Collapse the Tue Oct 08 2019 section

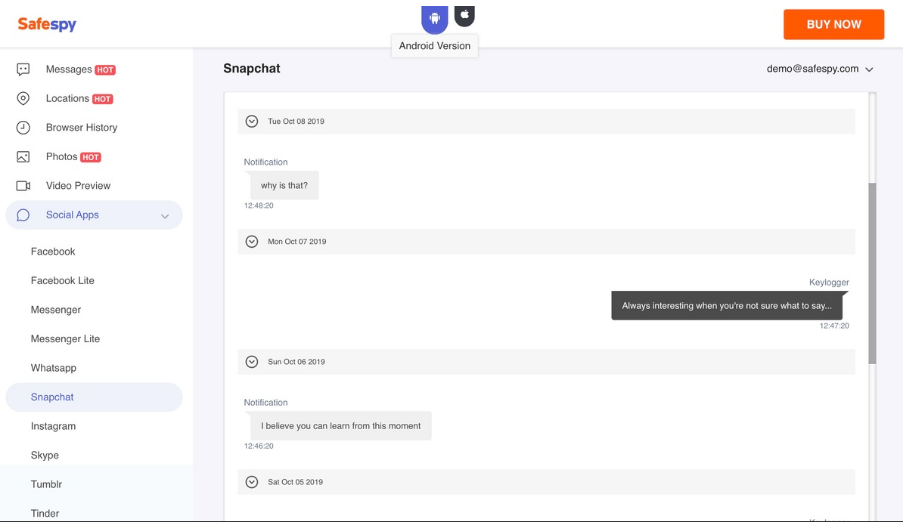click(x=252, y=121)
